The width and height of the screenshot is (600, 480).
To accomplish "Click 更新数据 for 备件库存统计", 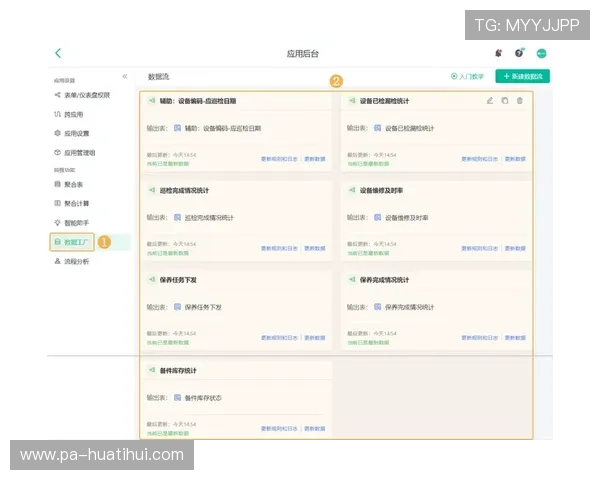I will pyautogui.click(x=315, y=428).
